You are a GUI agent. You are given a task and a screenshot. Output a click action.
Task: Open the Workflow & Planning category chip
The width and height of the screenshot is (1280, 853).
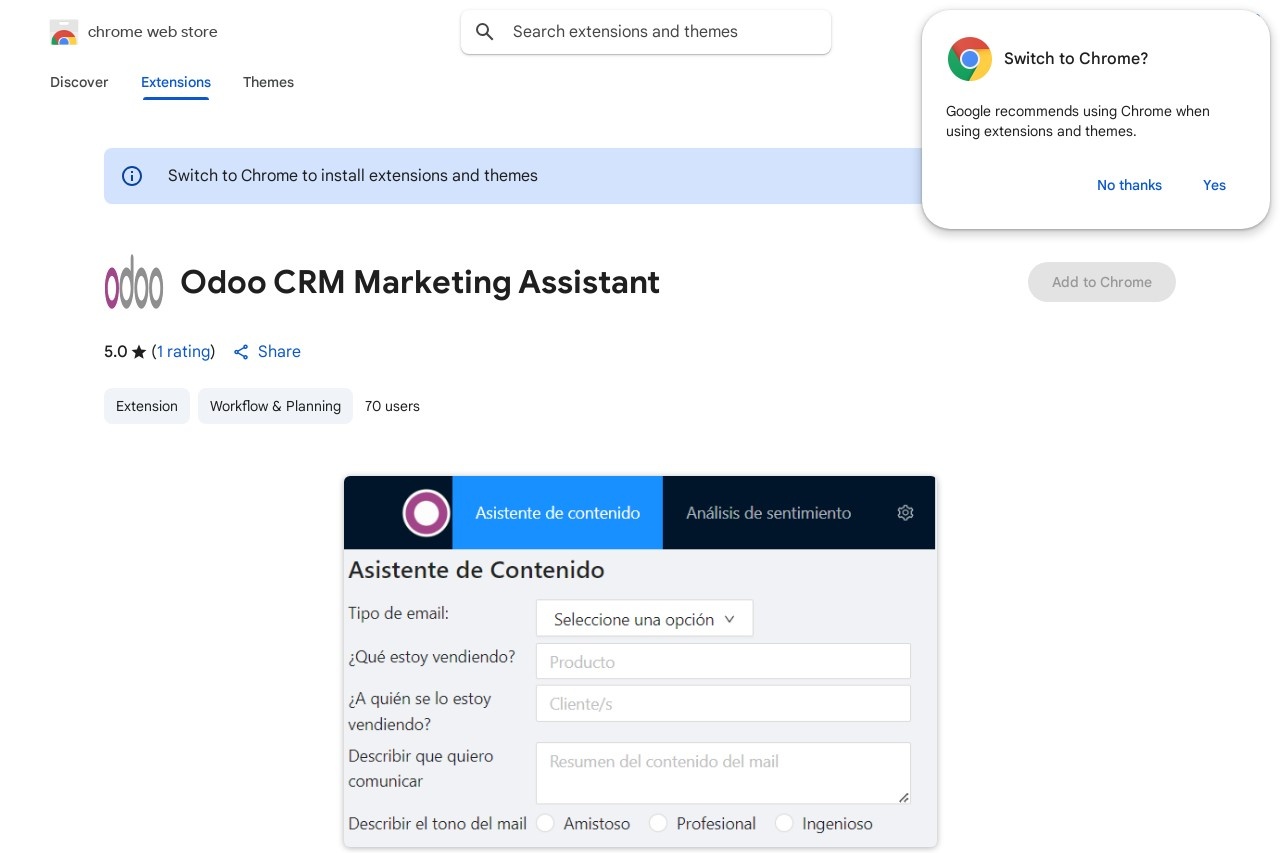point(275,406)
